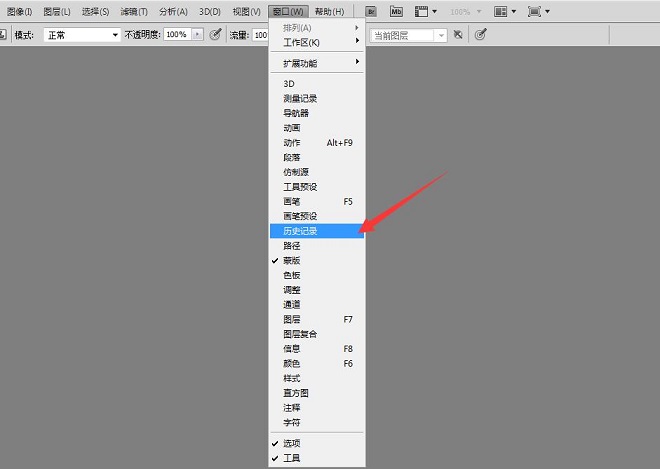Open the 当前图层 sample dropdown
Image resolution: width=660 pixels, height=469 pixels.
click(409, 35)
